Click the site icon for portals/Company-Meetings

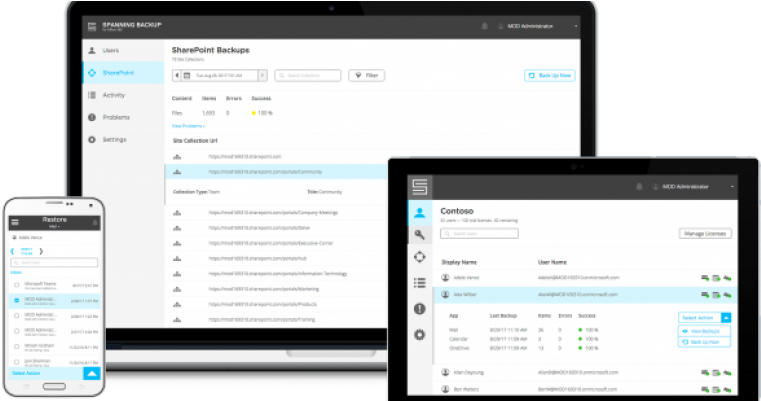(177, 213)
